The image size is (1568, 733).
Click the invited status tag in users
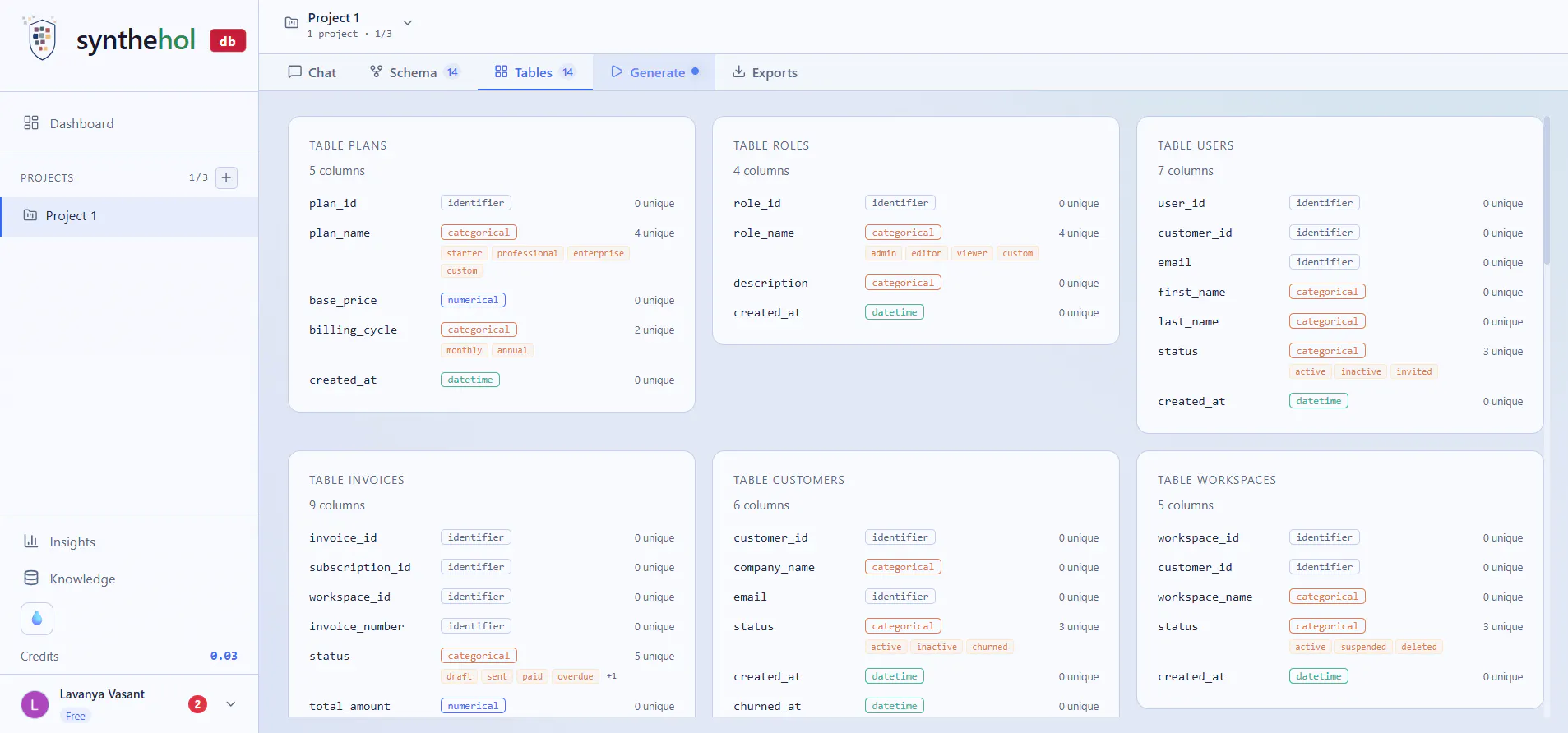[1414, 371]
